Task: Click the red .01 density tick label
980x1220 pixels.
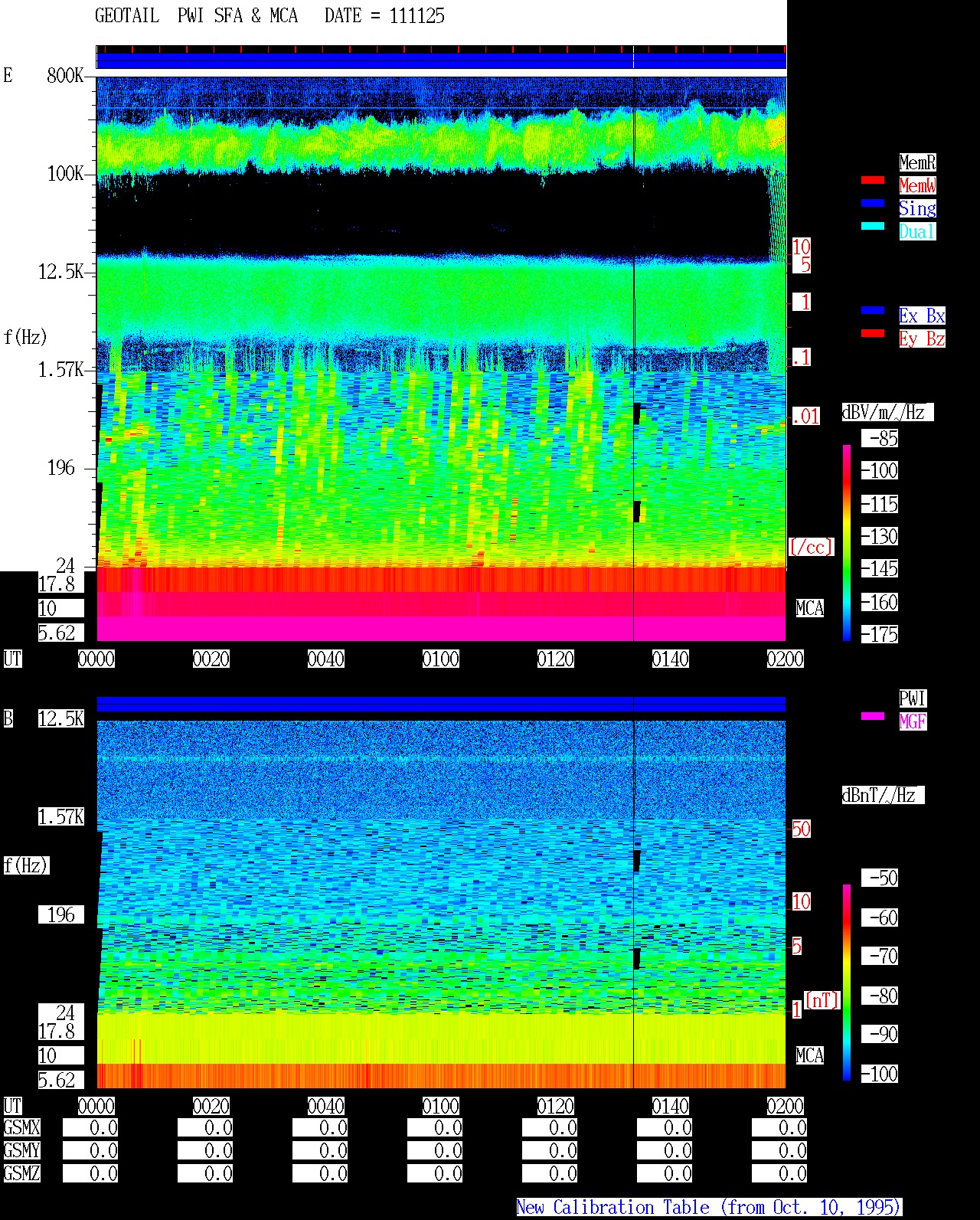Action: [805, 417]
